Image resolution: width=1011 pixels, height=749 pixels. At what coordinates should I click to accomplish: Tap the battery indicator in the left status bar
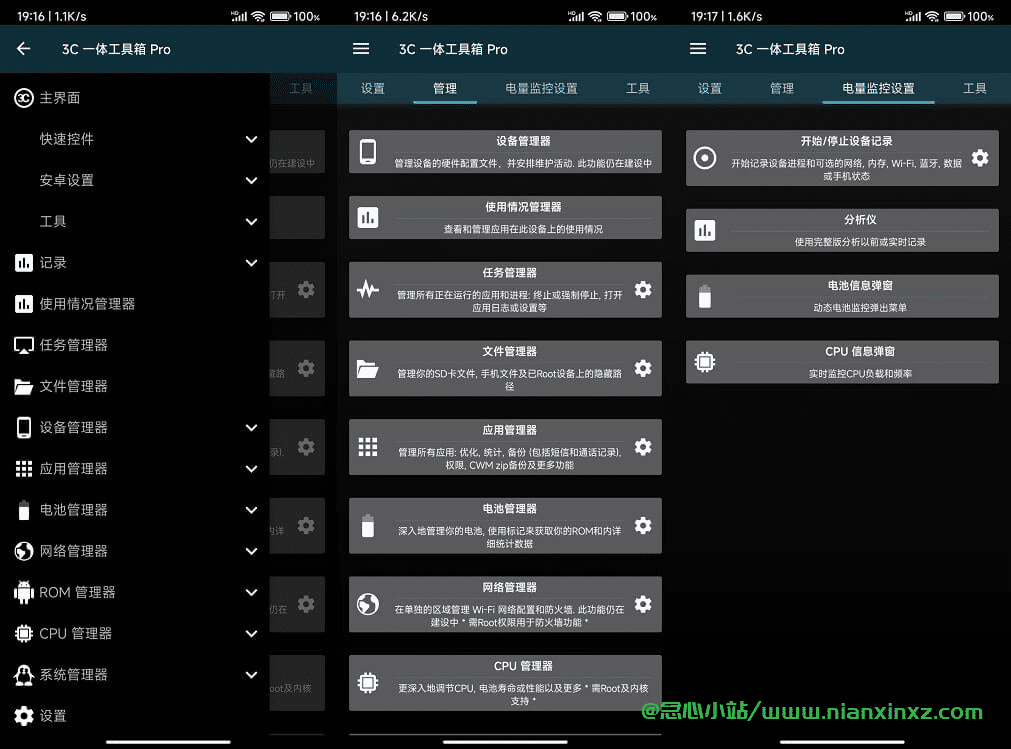(x=280, y=16)
